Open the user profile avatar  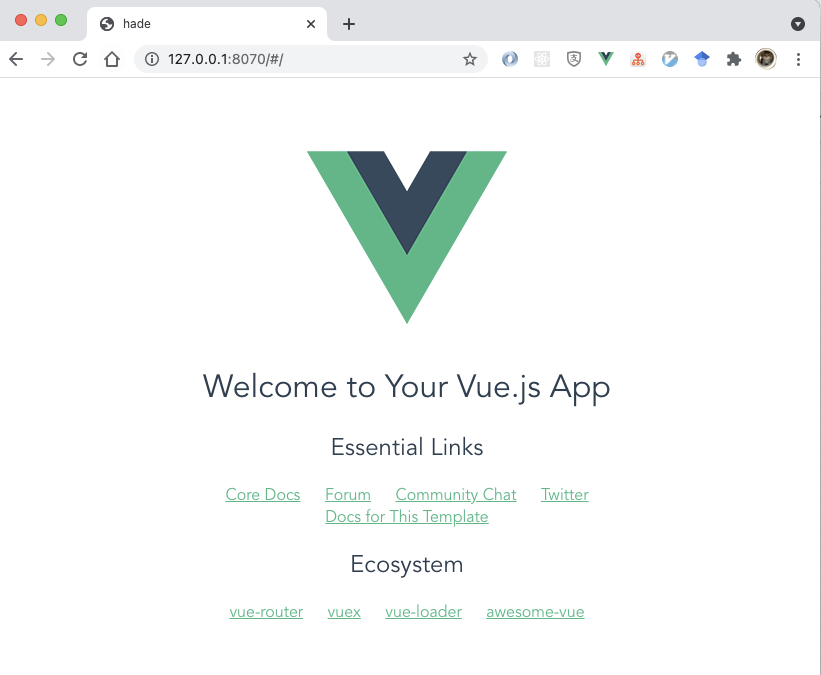(x=765, y=59)
